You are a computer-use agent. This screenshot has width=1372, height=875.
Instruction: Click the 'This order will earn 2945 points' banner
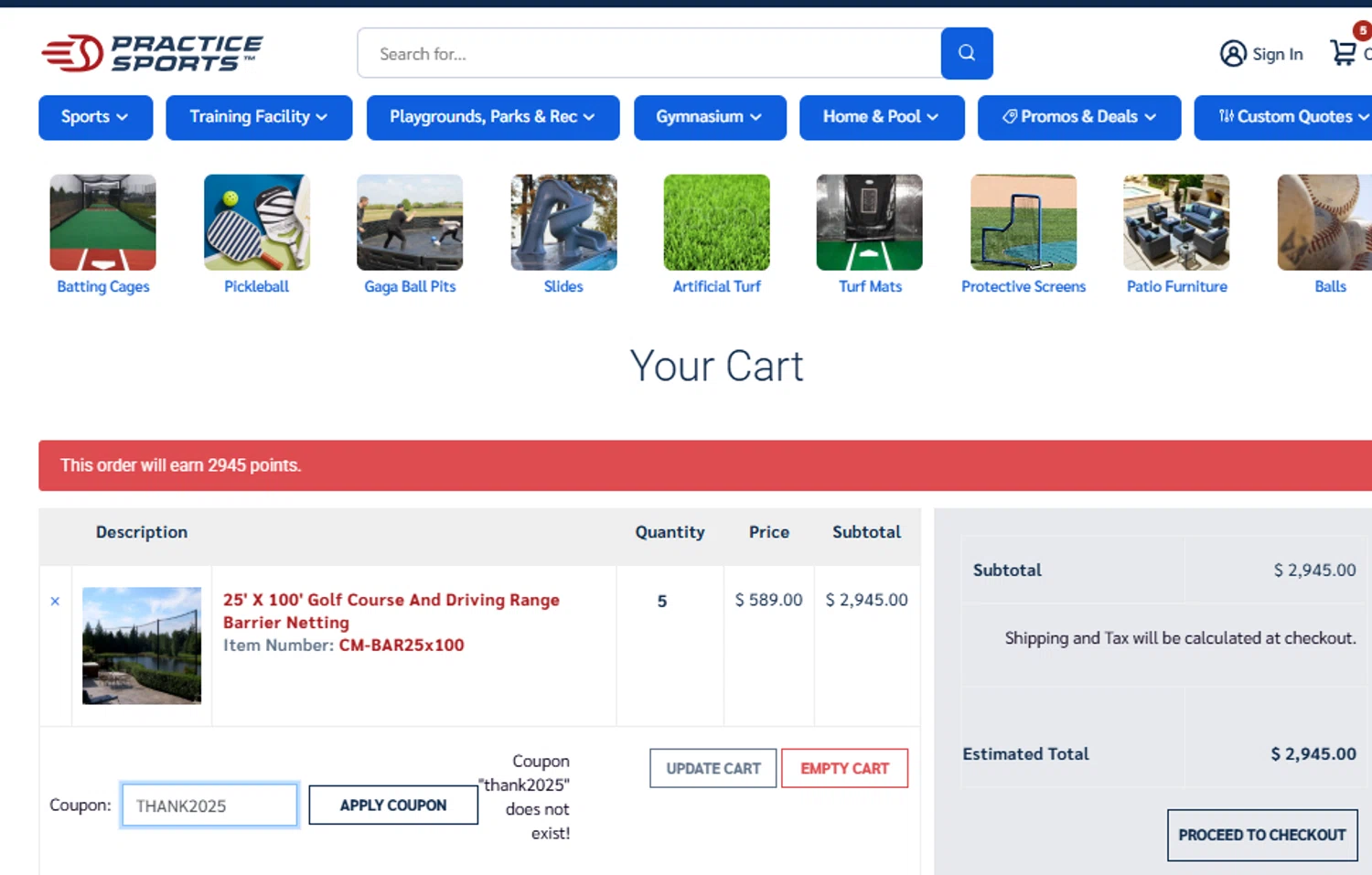(705, 465)
